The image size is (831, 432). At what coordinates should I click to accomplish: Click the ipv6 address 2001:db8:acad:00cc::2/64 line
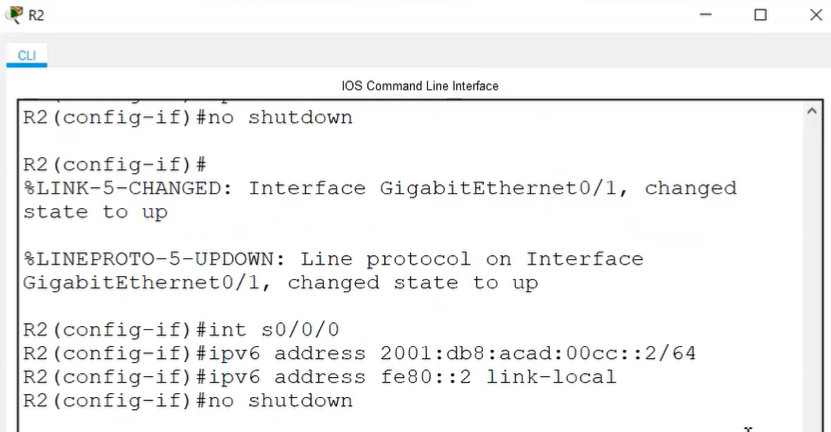pyautogui.click(x=359, y=354)
